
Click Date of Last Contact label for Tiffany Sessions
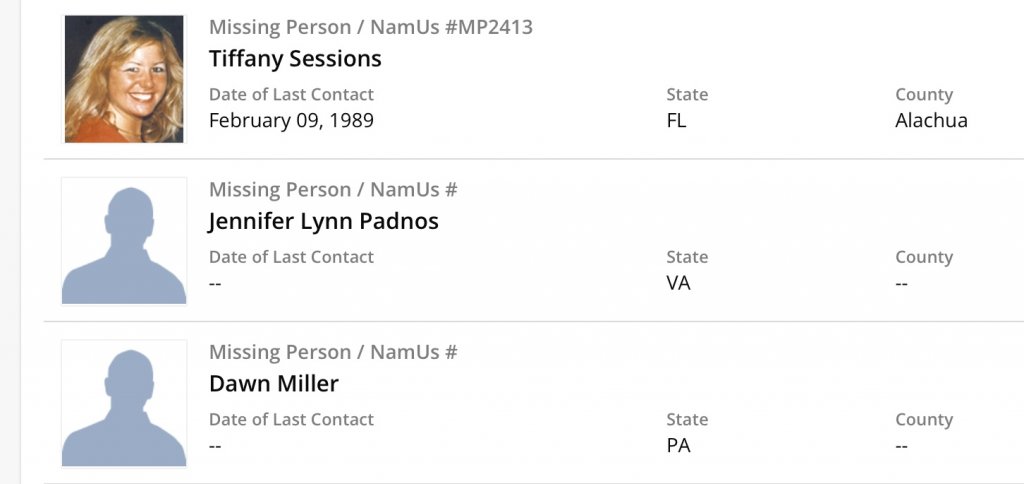click(x=291, y=95)
